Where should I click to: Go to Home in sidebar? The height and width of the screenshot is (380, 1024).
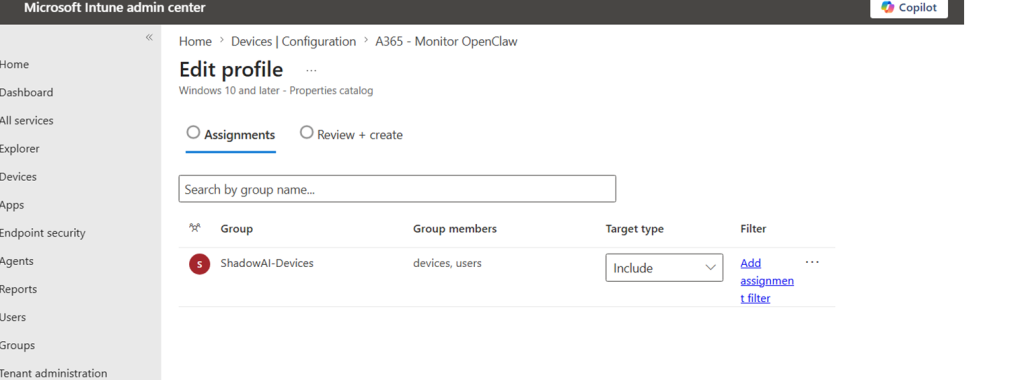click(14, 65)
